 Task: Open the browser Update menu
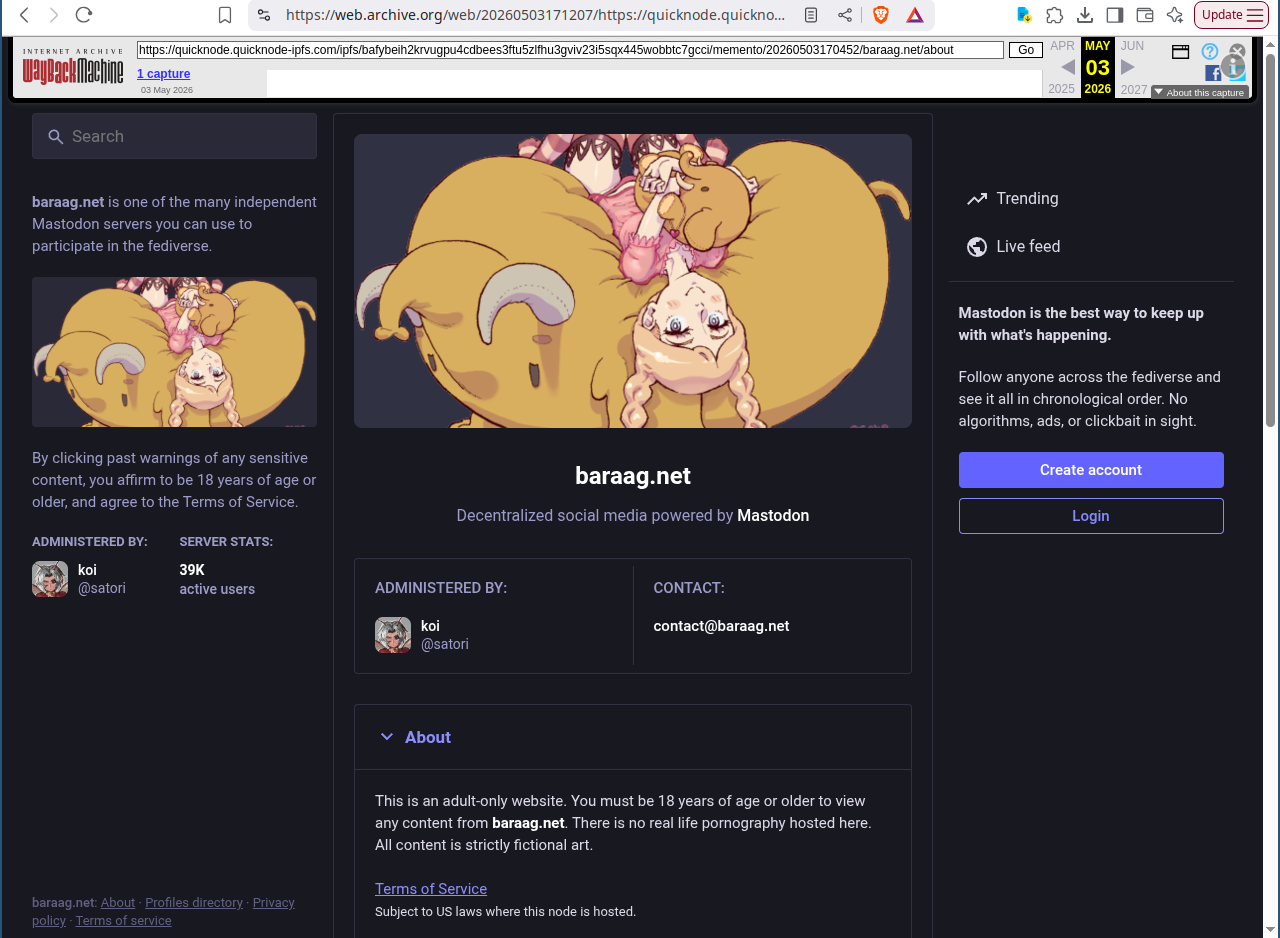(1231, 15)
